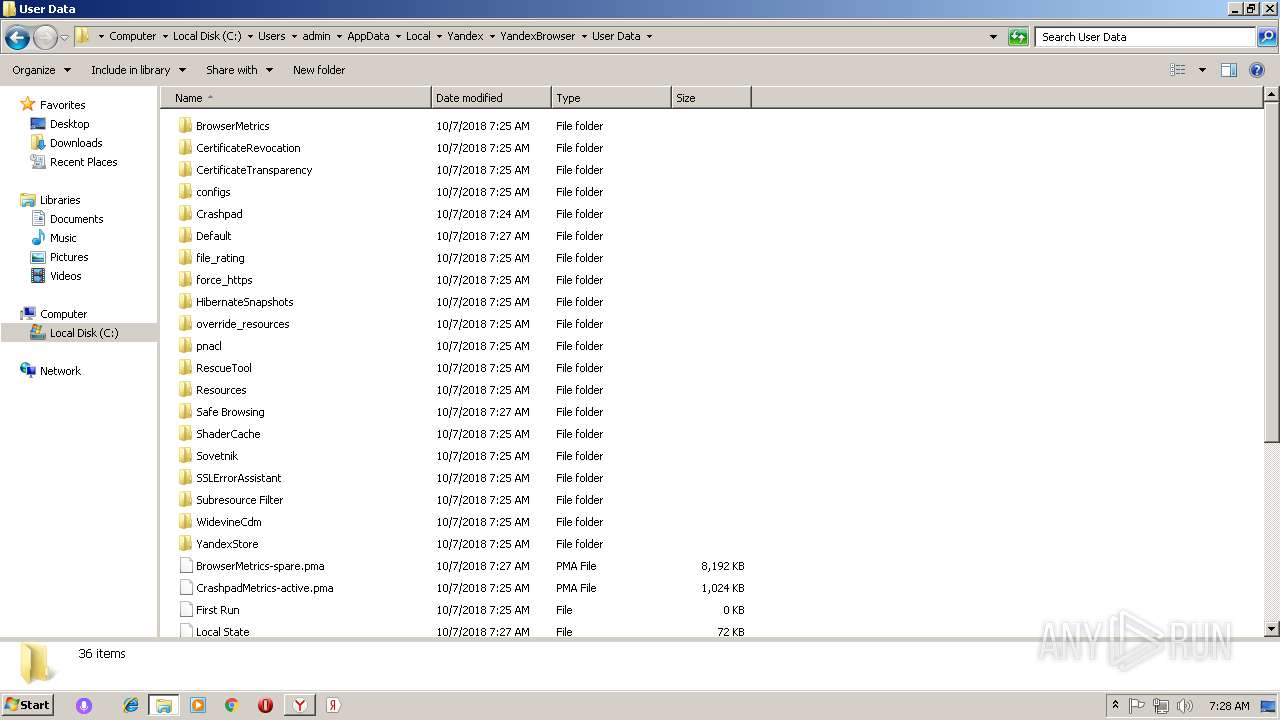This screenshot has height=720, width=1280.
Task: Open the Help question mark icon
Action: pyautogui.click(x=1257, y=70)
